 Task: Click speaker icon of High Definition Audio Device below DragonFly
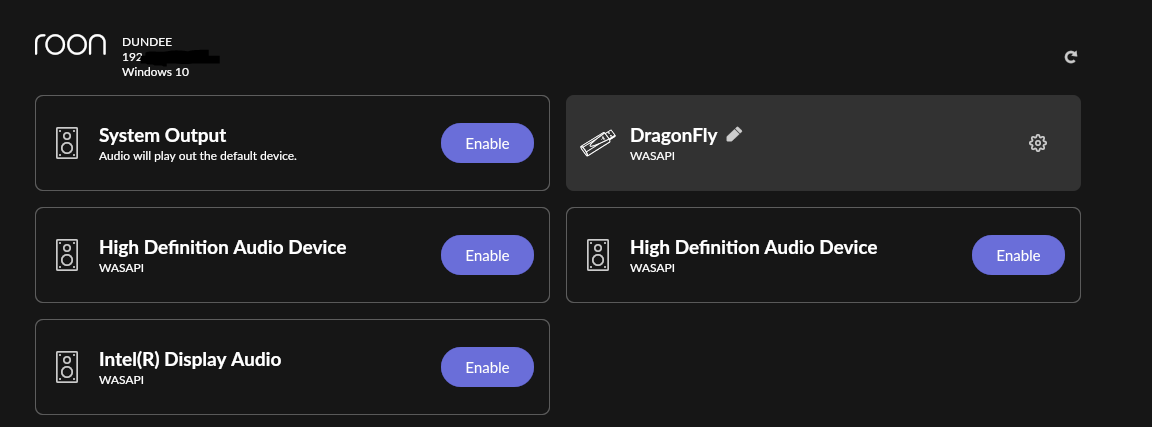(598, 255)
